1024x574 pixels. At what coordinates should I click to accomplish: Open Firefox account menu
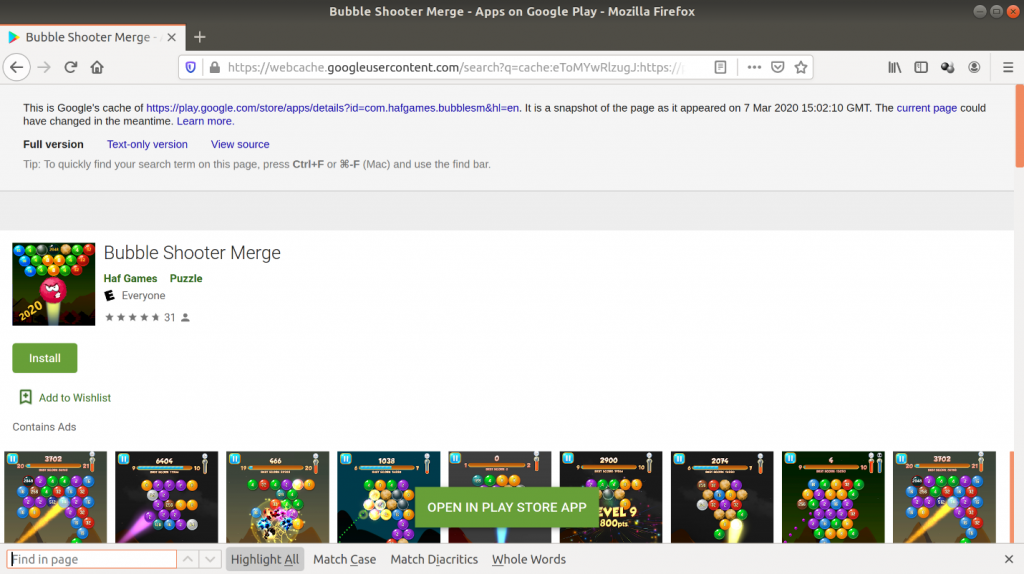pyautogui.click(x=974, y=67)
